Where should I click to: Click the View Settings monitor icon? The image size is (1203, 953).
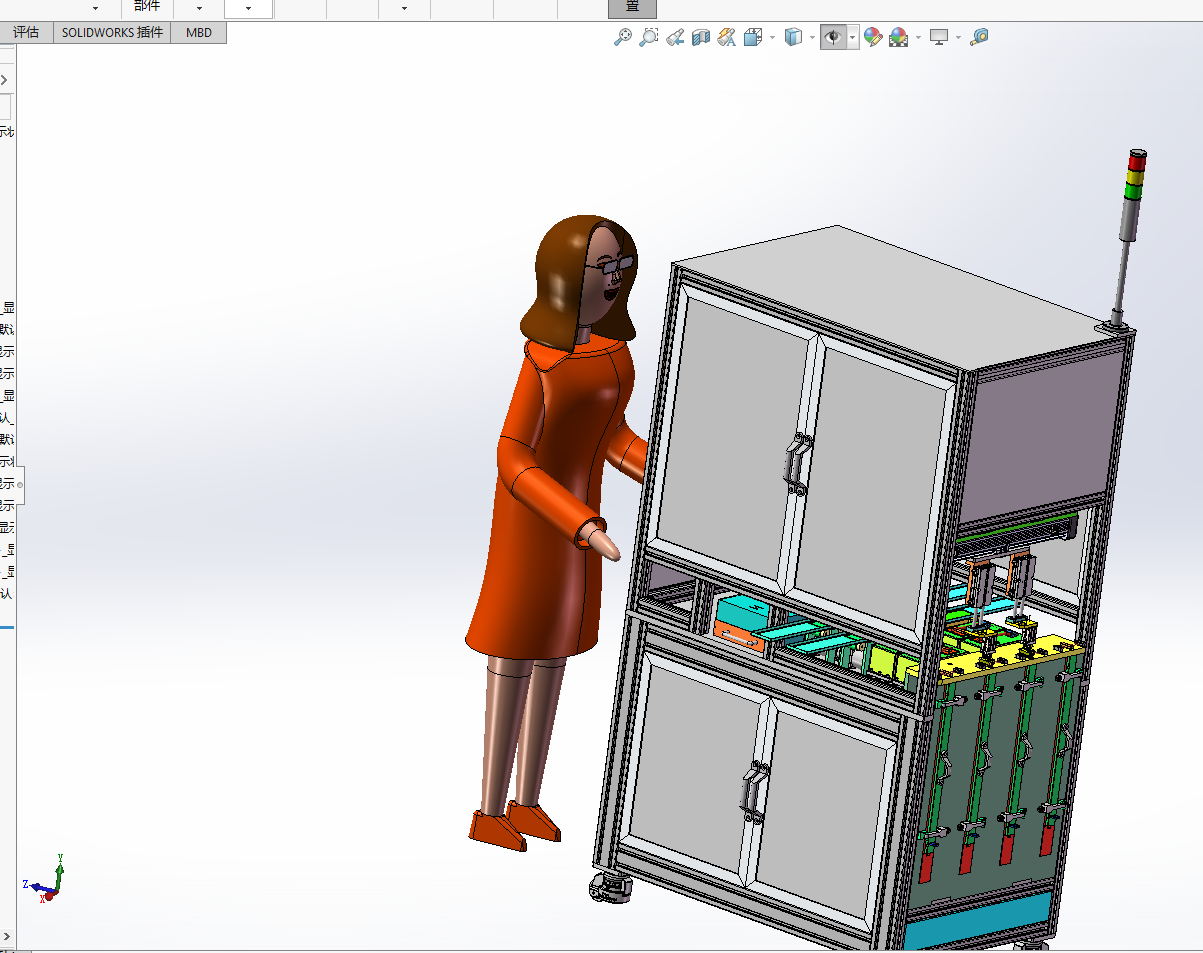coord(938,37)
